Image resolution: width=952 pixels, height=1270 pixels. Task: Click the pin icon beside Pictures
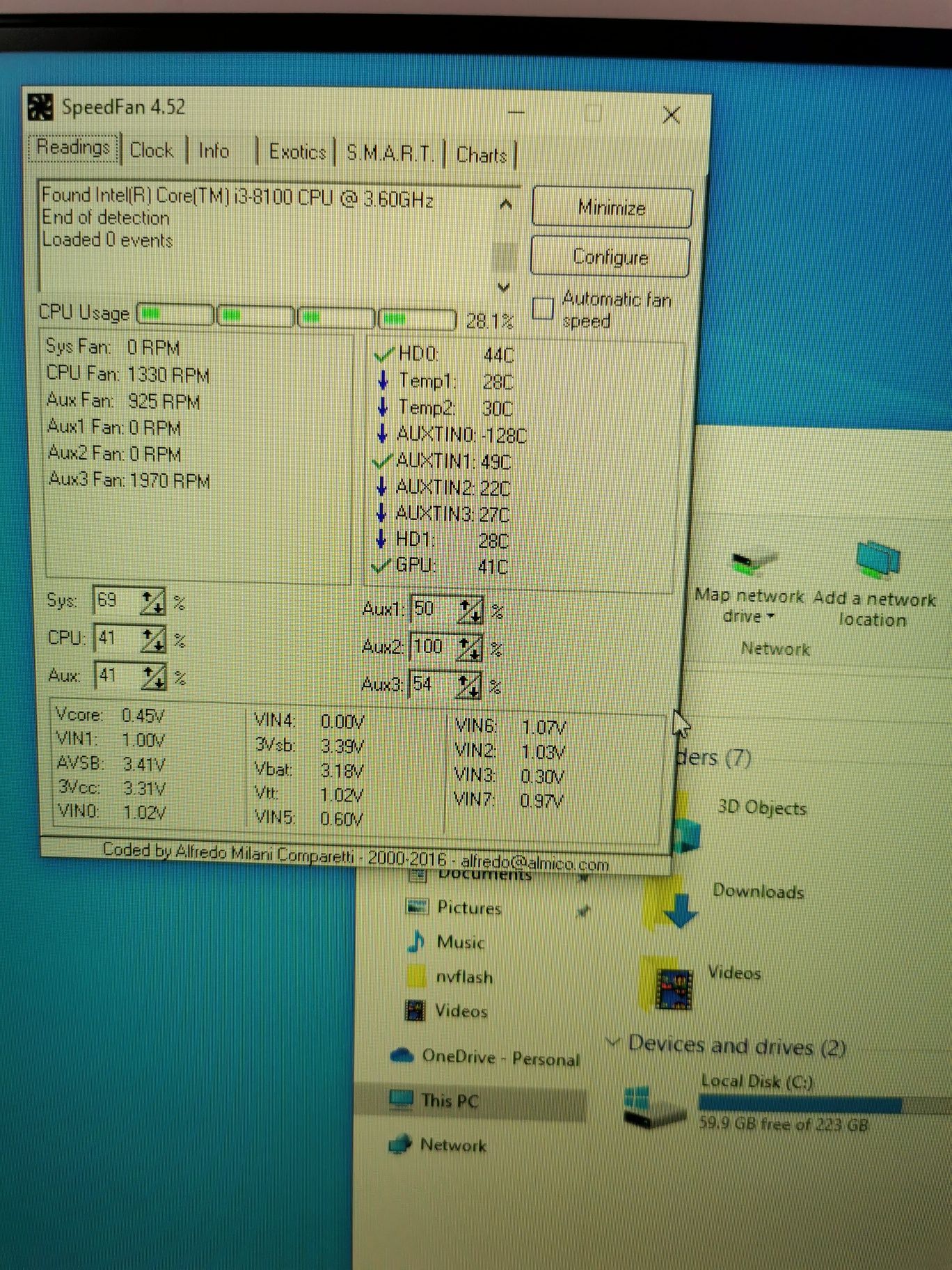pyautogui.click(x=584, y=910)
